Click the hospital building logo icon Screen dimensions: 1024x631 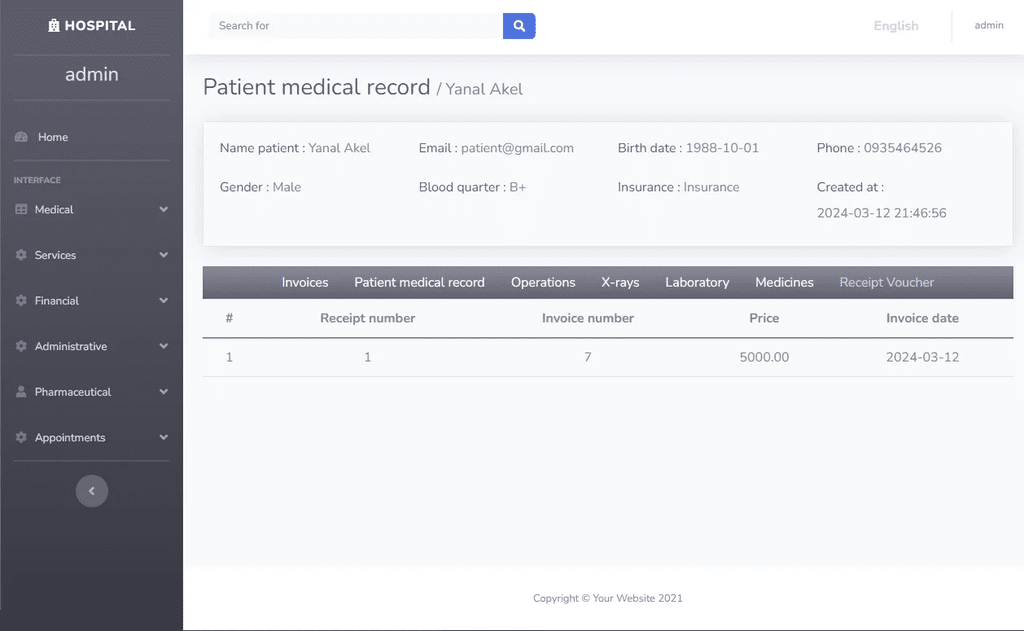[54, 25]
